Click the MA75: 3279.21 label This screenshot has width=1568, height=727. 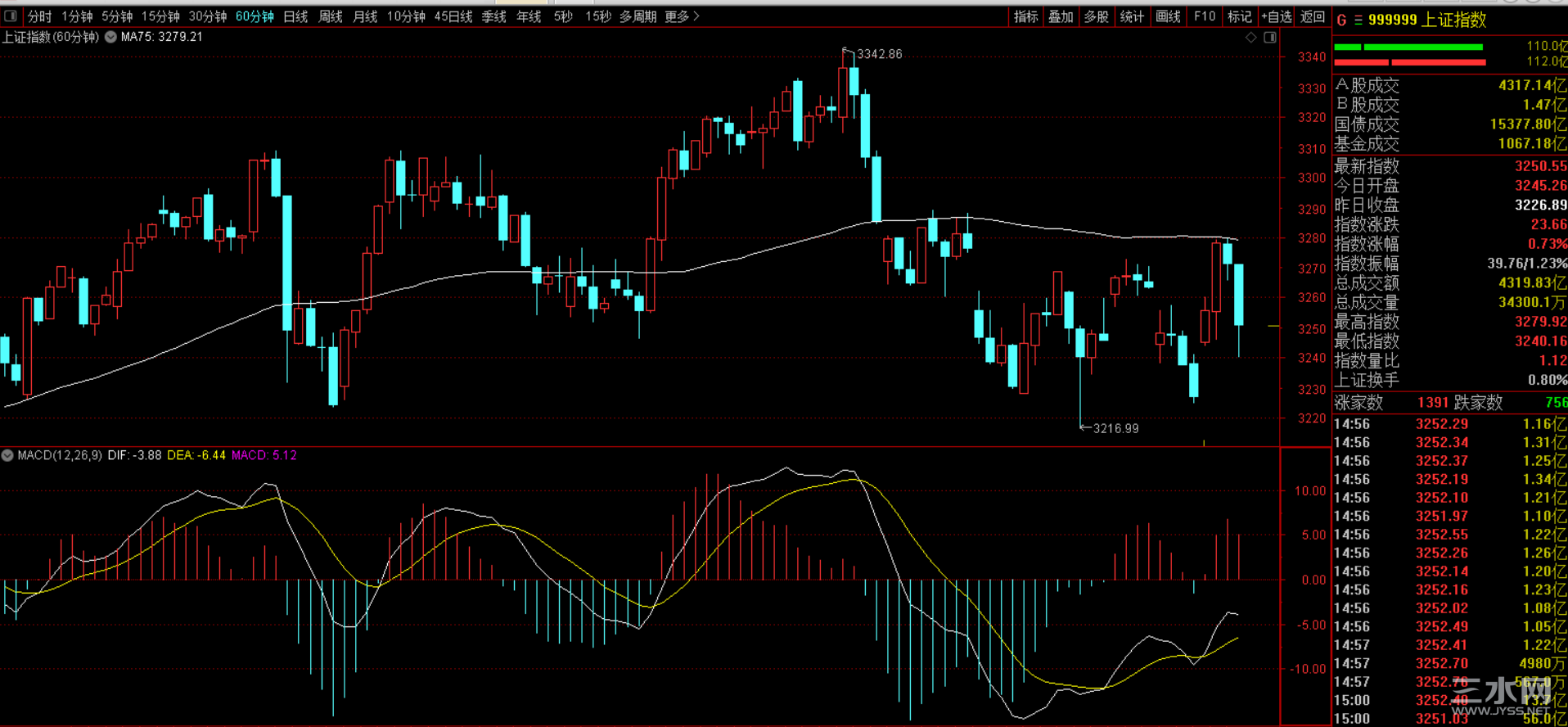coord(161,37)
